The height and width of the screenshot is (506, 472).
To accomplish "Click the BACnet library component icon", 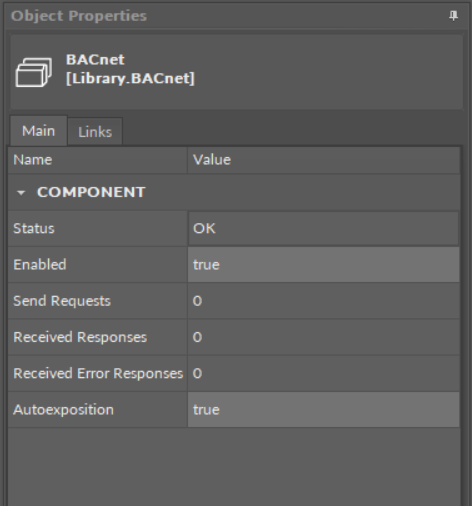I will pyautogui.click(x=34, y=72).
